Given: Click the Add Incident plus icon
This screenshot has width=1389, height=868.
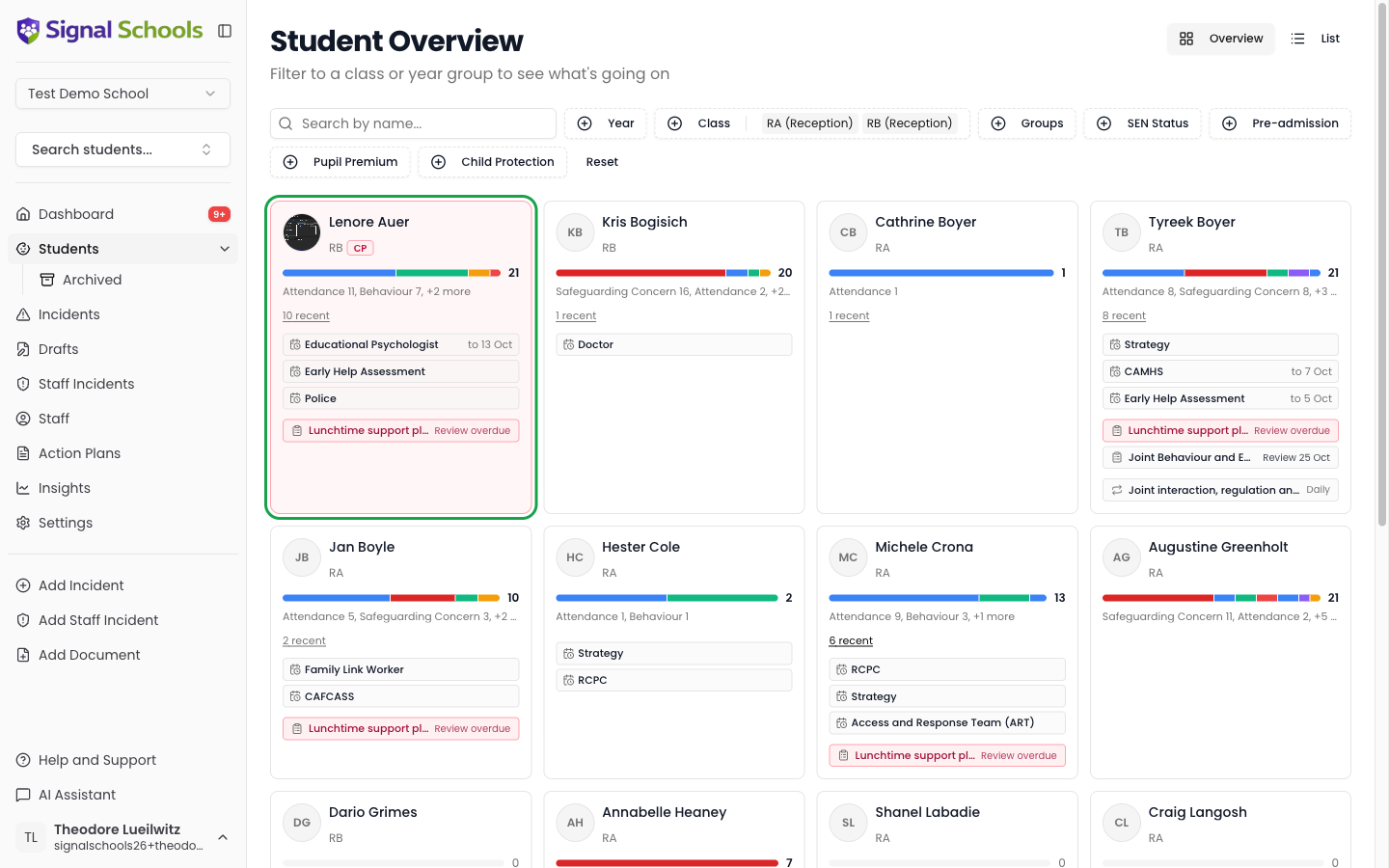Looking at the screenshot, I should coord(23,585).
